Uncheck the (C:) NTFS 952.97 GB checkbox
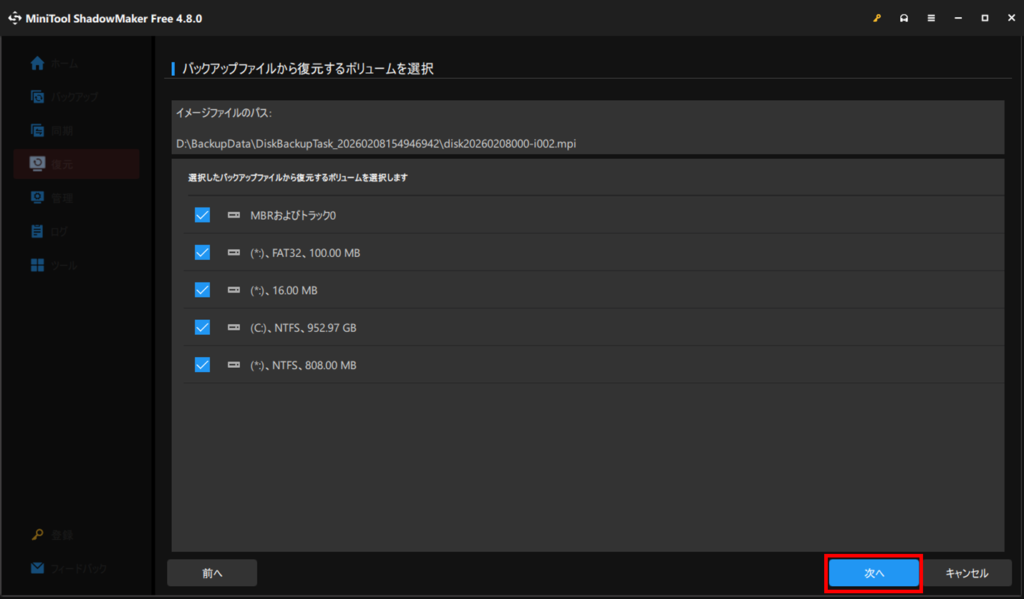Viewport: 1024px width, 599px height. [202, 327]
